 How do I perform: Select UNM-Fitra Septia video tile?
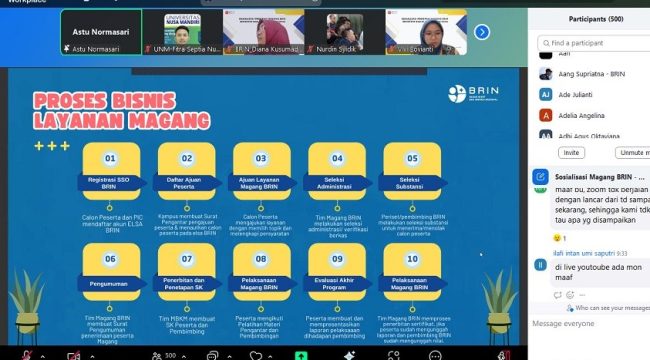pos(182,32)
